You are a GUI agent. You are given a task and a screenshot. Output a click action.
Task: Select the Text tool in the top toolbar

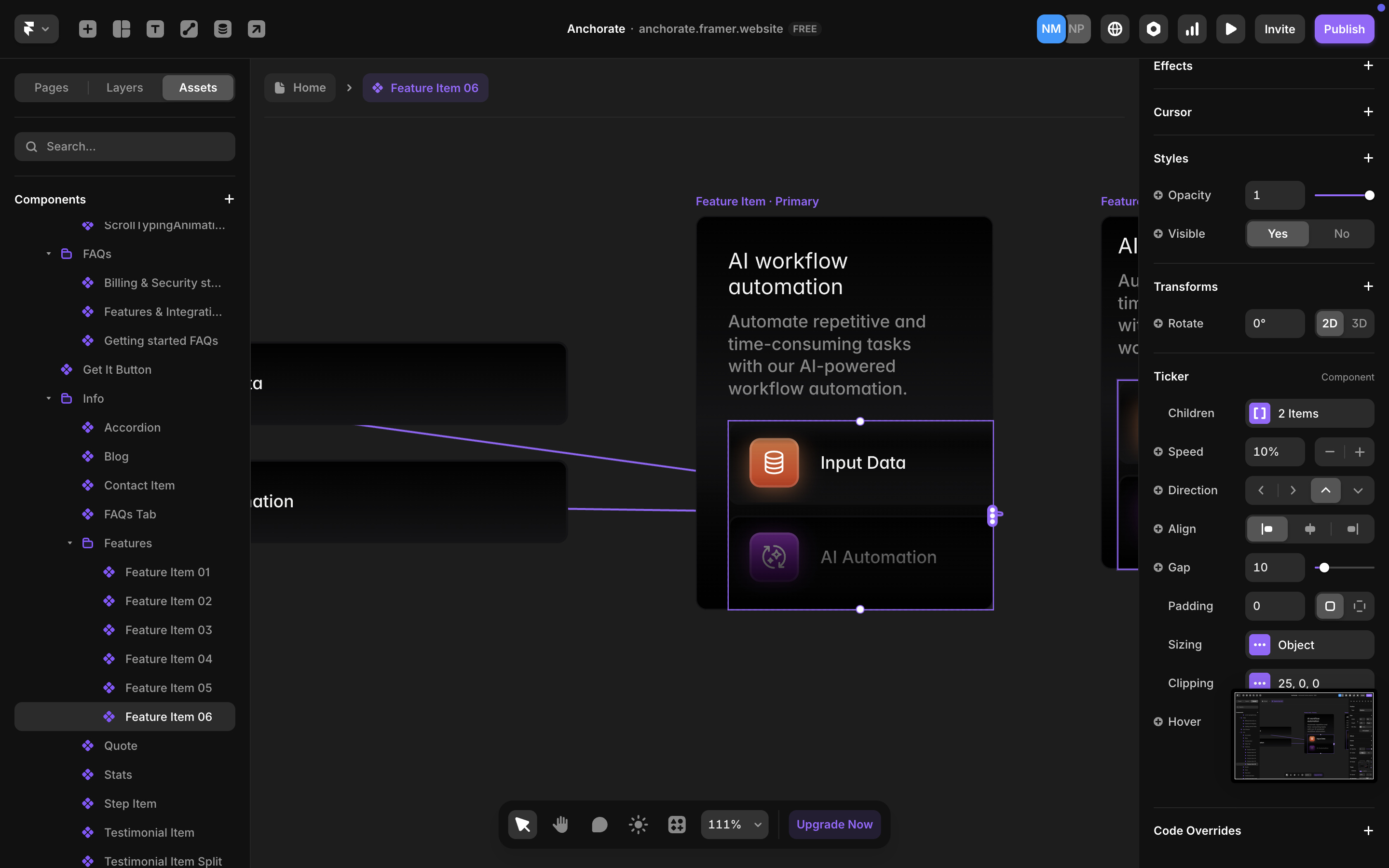[x=155, y=28]
